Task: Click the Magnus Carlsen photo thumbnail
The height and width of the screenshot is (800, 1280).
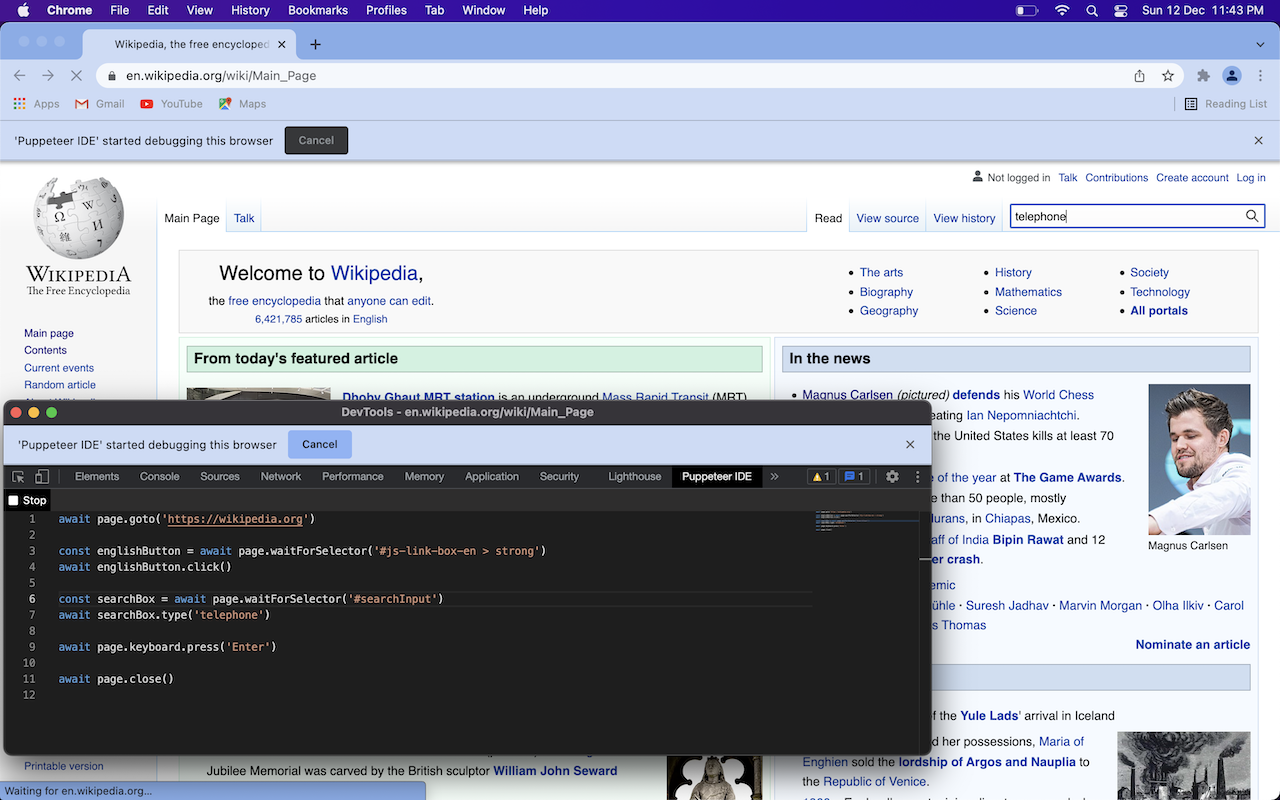Action: click(1199, 459)
